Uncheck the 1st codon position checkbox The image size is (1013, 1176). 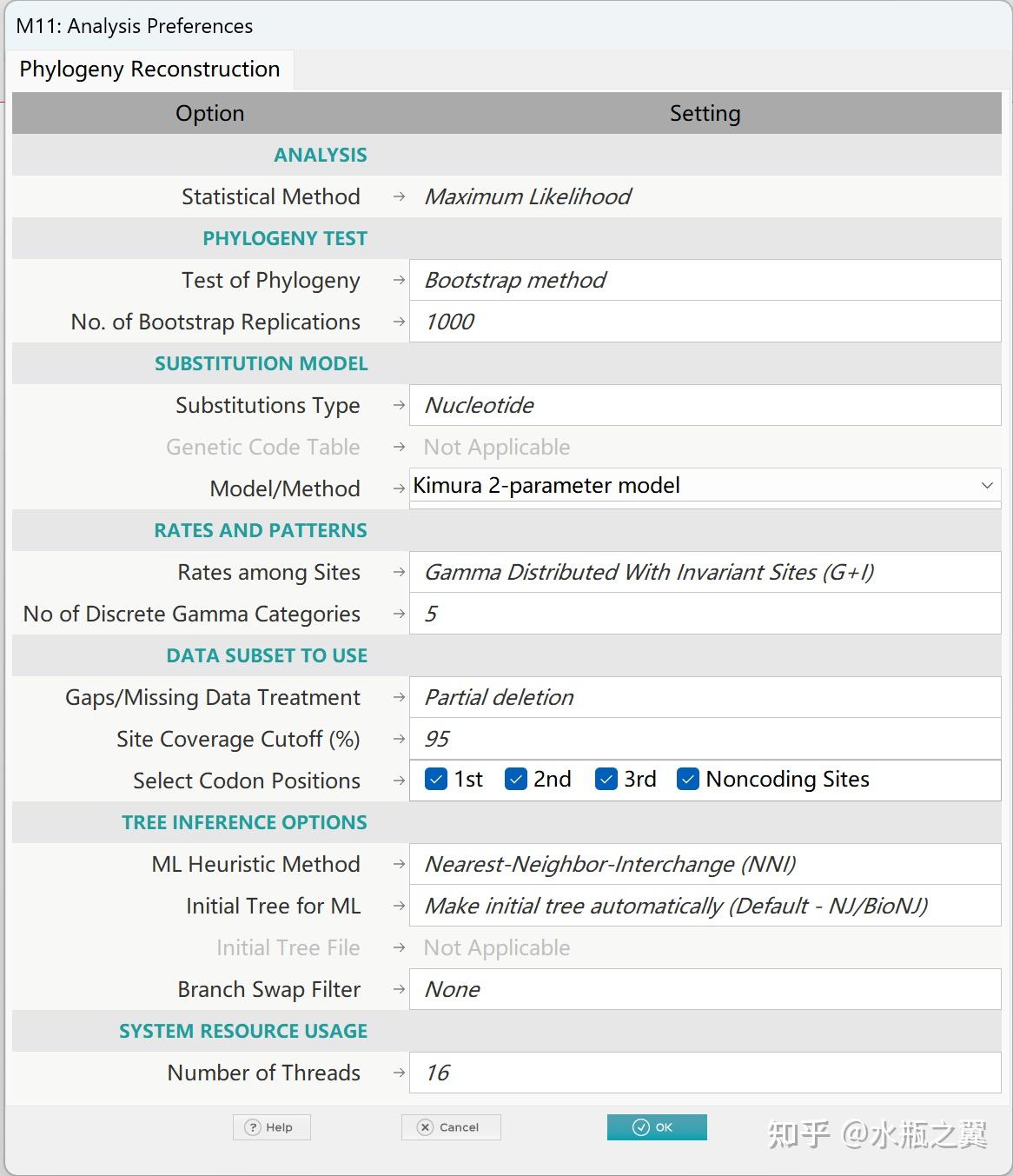(436, 779)
